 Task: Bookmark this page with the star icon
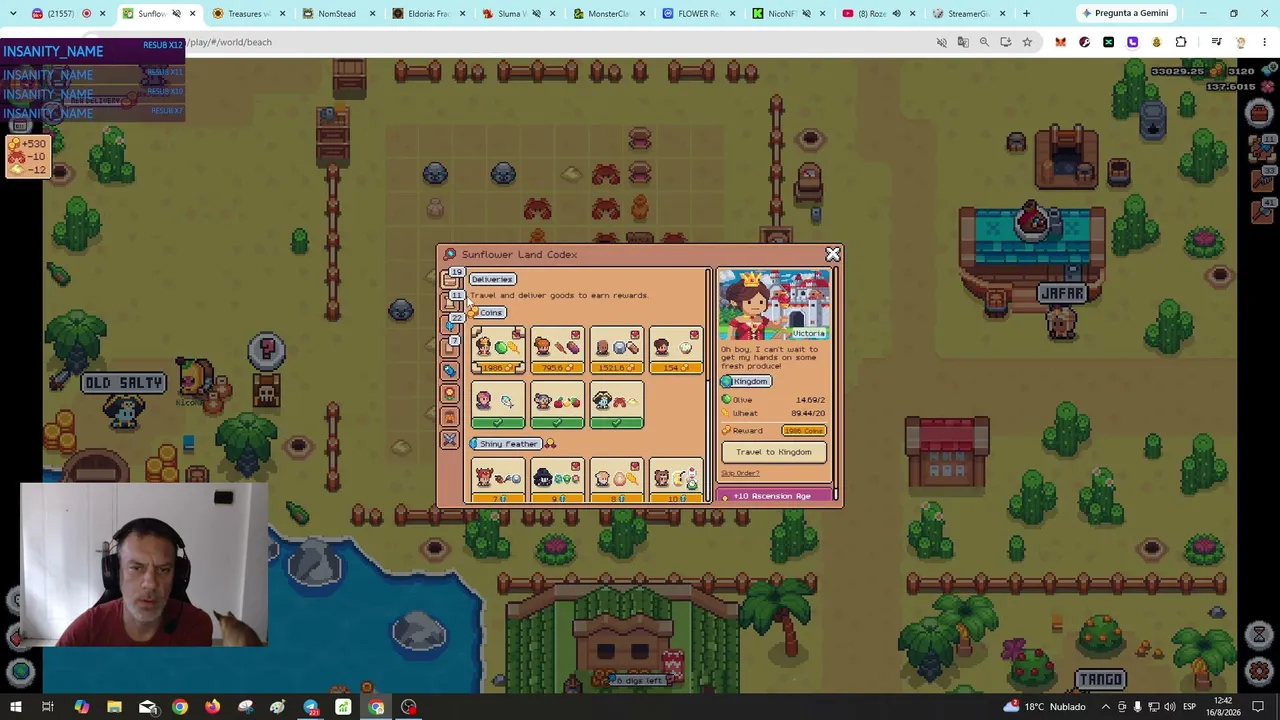(1027, 42)
